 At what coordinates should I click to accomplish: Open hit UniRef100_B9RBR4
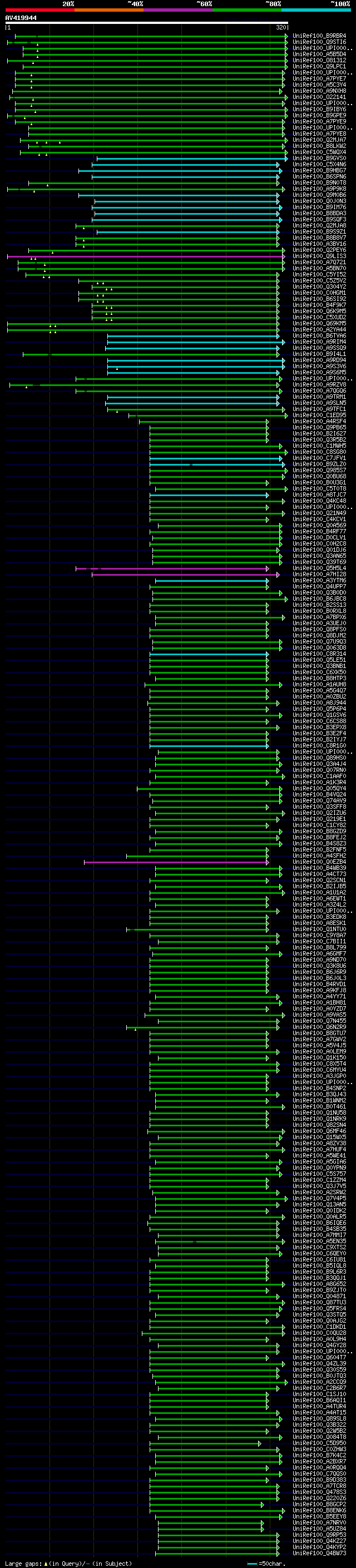pos(319,36)
